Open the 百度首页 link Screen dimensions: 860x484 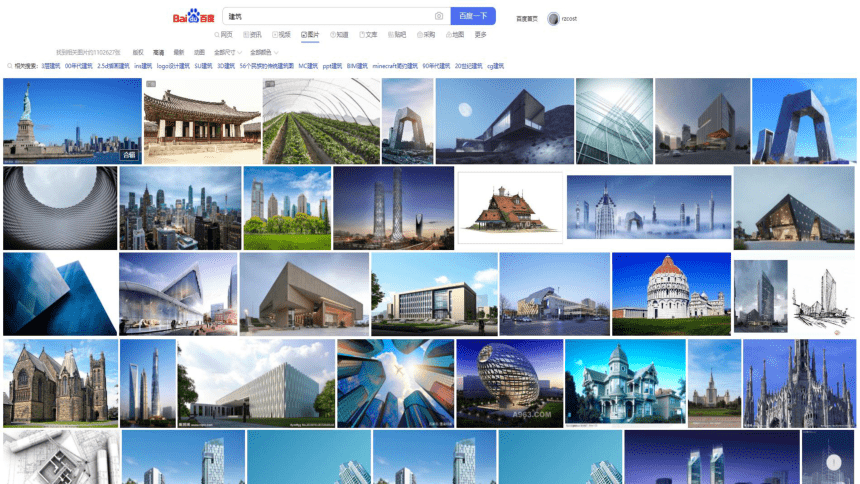(x=527, y=19)
